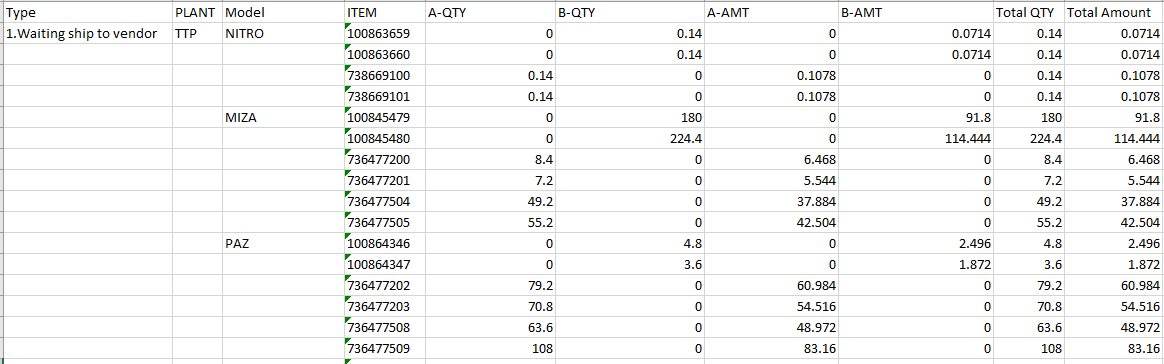Select the '1.Waiting ship to vendor' cell
The width and height of the screenshot is (1164, 364).
[x=87, y=33]
